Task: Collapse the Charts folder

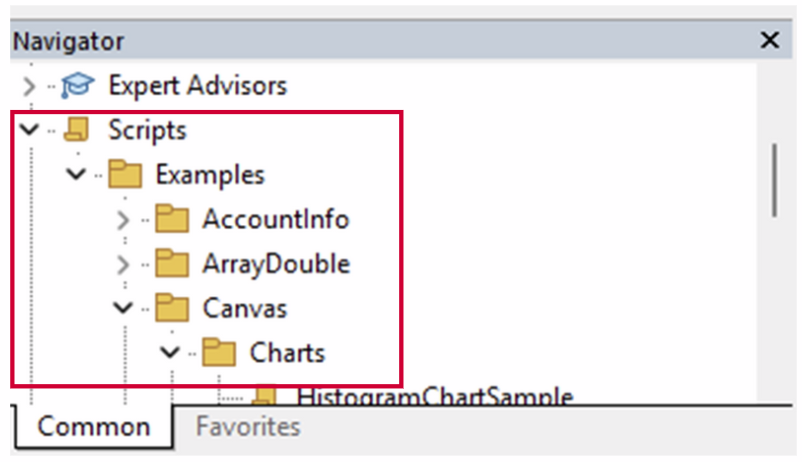Action: [x=170, y=352]
